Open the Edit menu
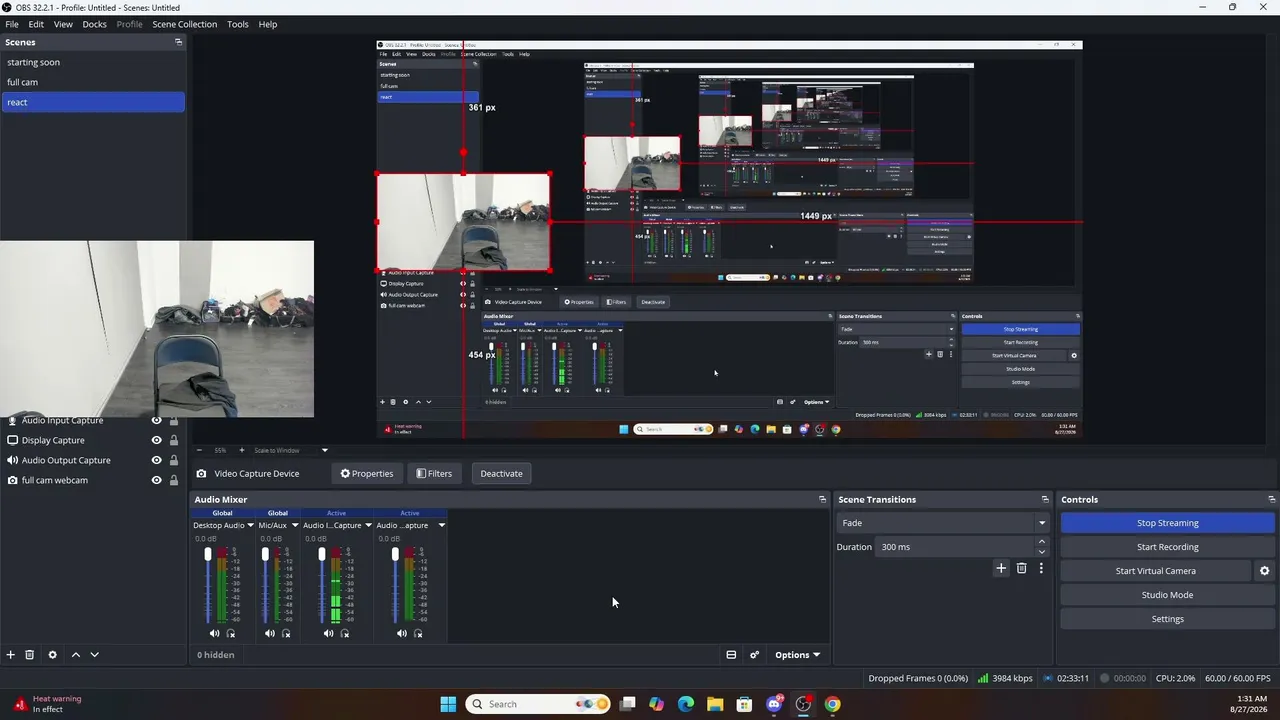This screenshot has width=1280, height=720. [x=36, y=24]
